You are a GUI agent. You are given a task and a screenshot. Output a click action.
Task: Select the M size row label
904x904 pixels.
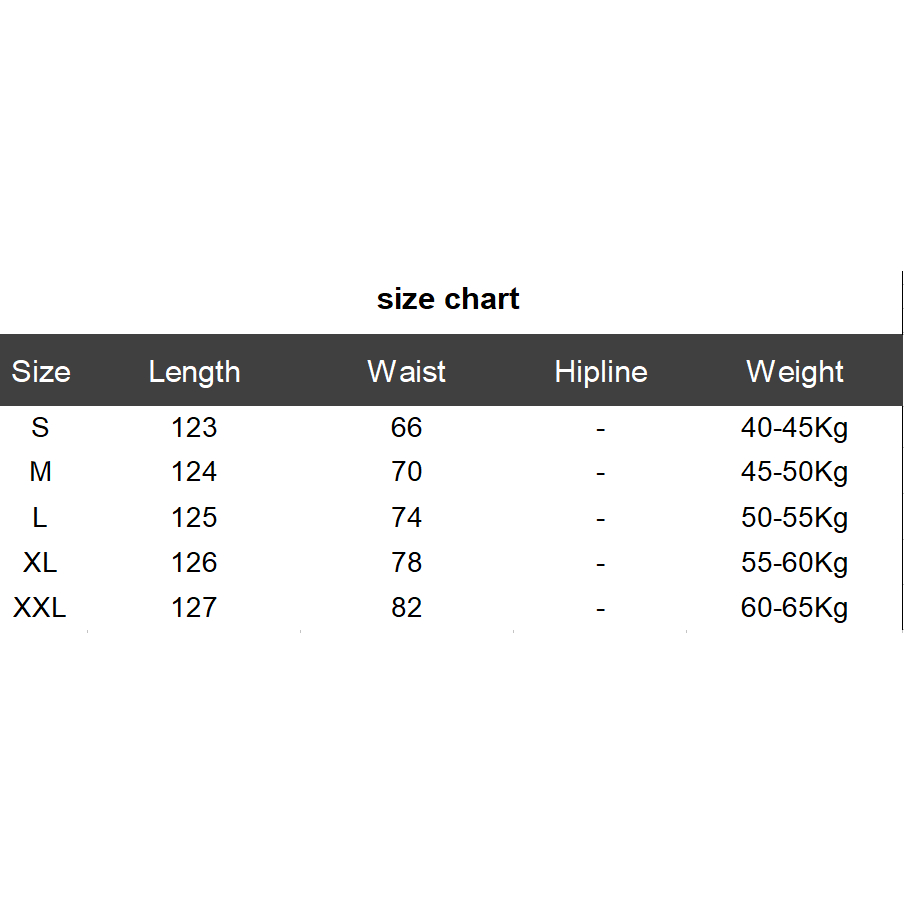coord(40,472)
